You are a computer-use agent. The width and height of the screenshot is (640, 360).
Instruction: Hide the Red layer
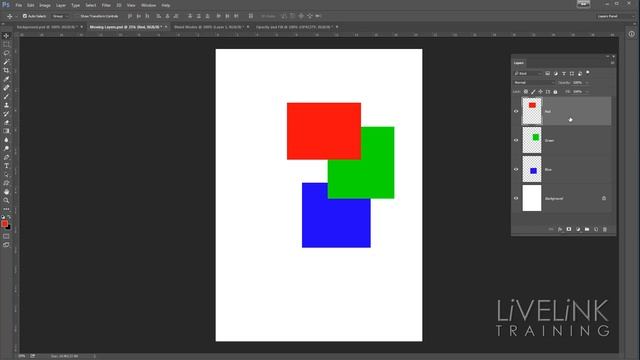[x=516, y=111]
